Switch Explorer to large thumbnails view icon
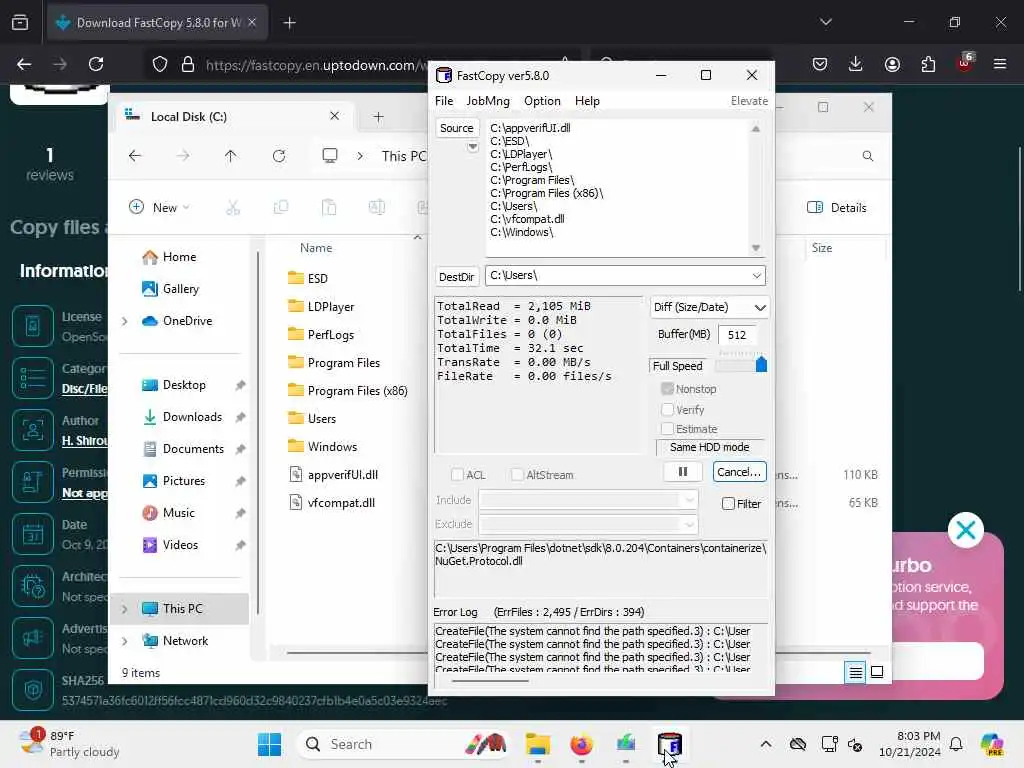The height and width of the screenshot is (768, 1024). click(877, 672)
